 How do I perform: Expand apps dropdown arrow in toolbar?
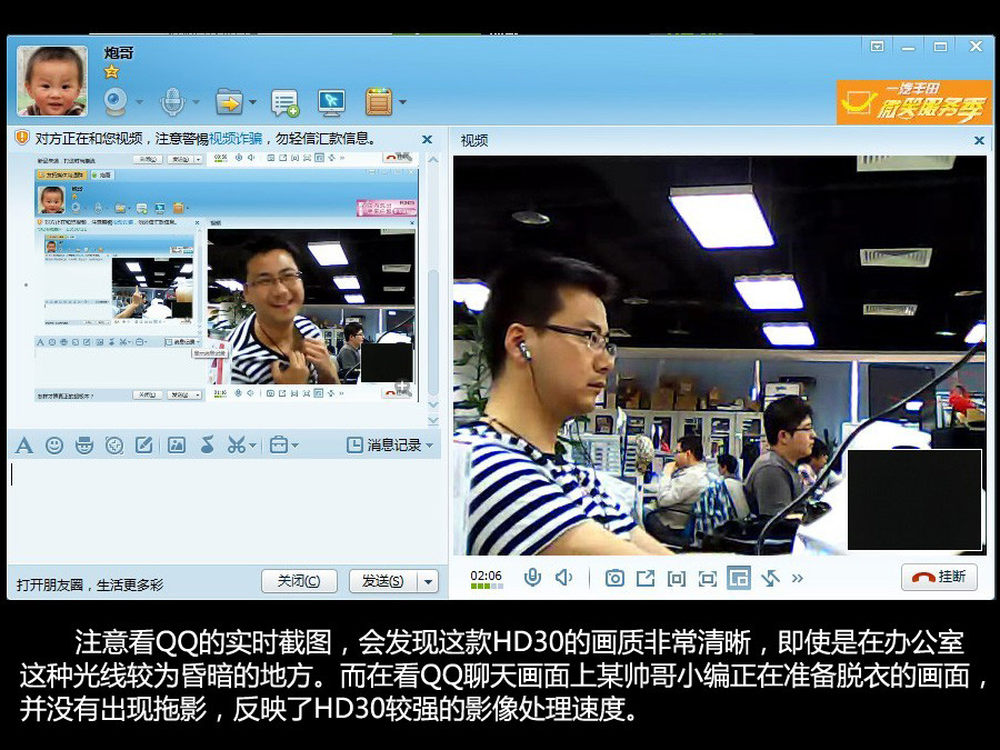402,101
